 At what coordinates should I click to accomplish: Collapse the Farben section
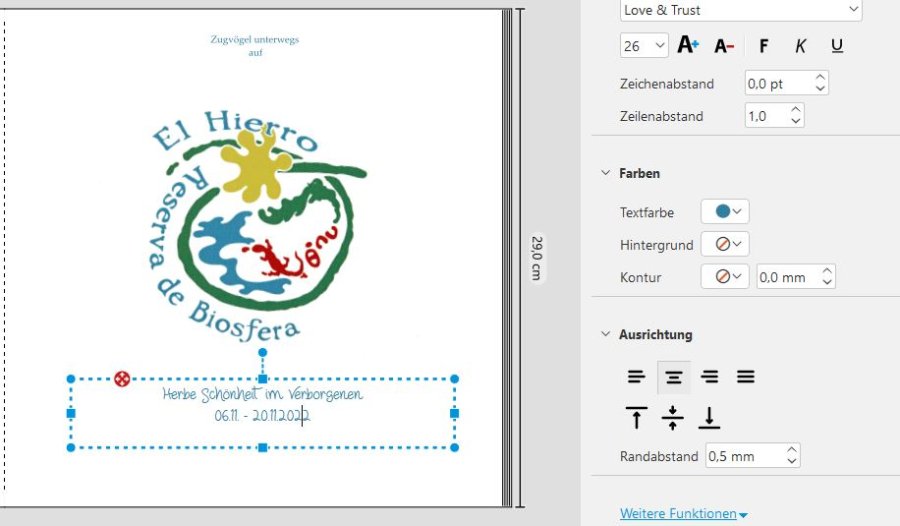tap(605, 173)
